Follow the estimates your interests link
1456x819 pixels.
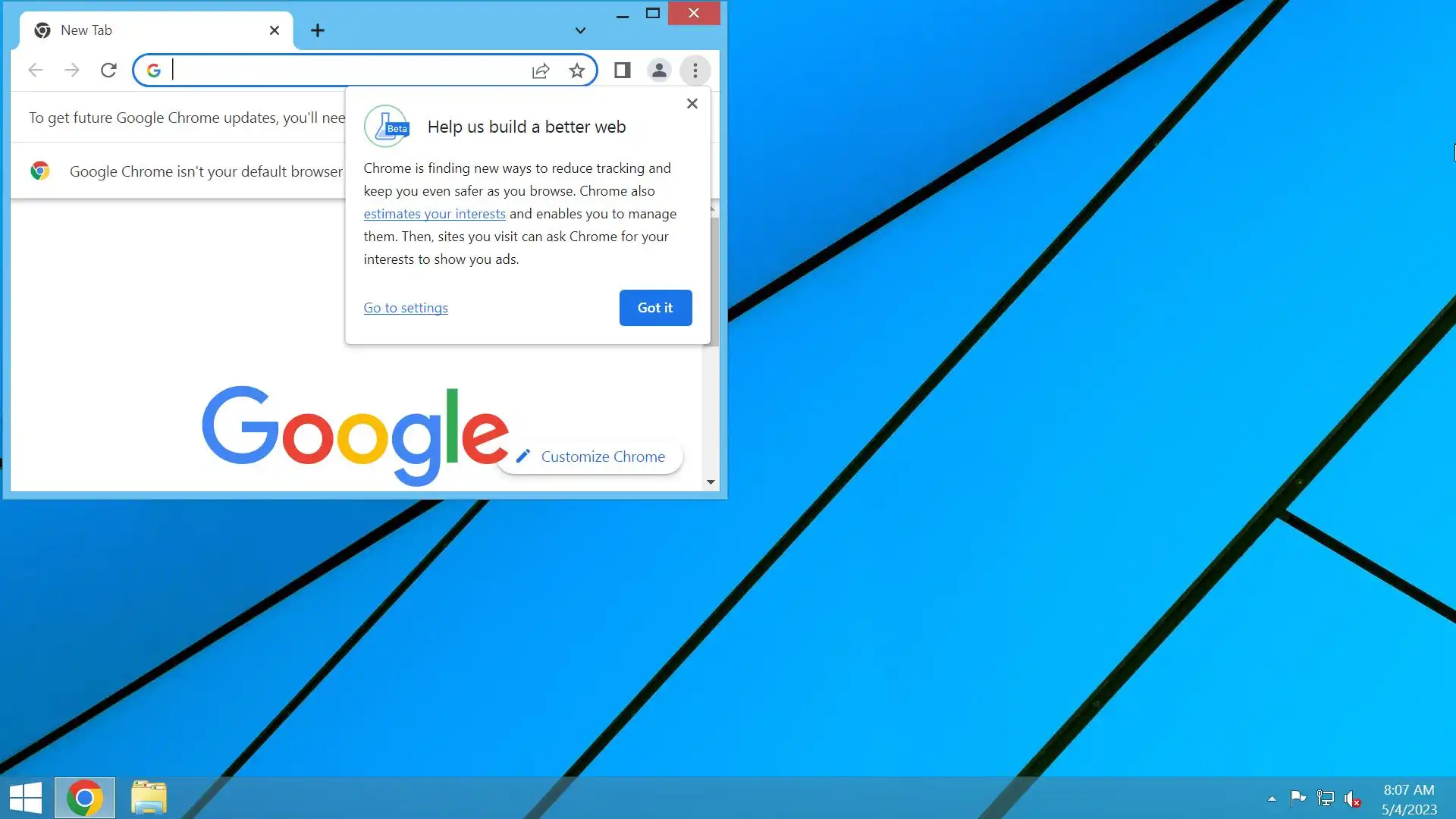[435, 214]
